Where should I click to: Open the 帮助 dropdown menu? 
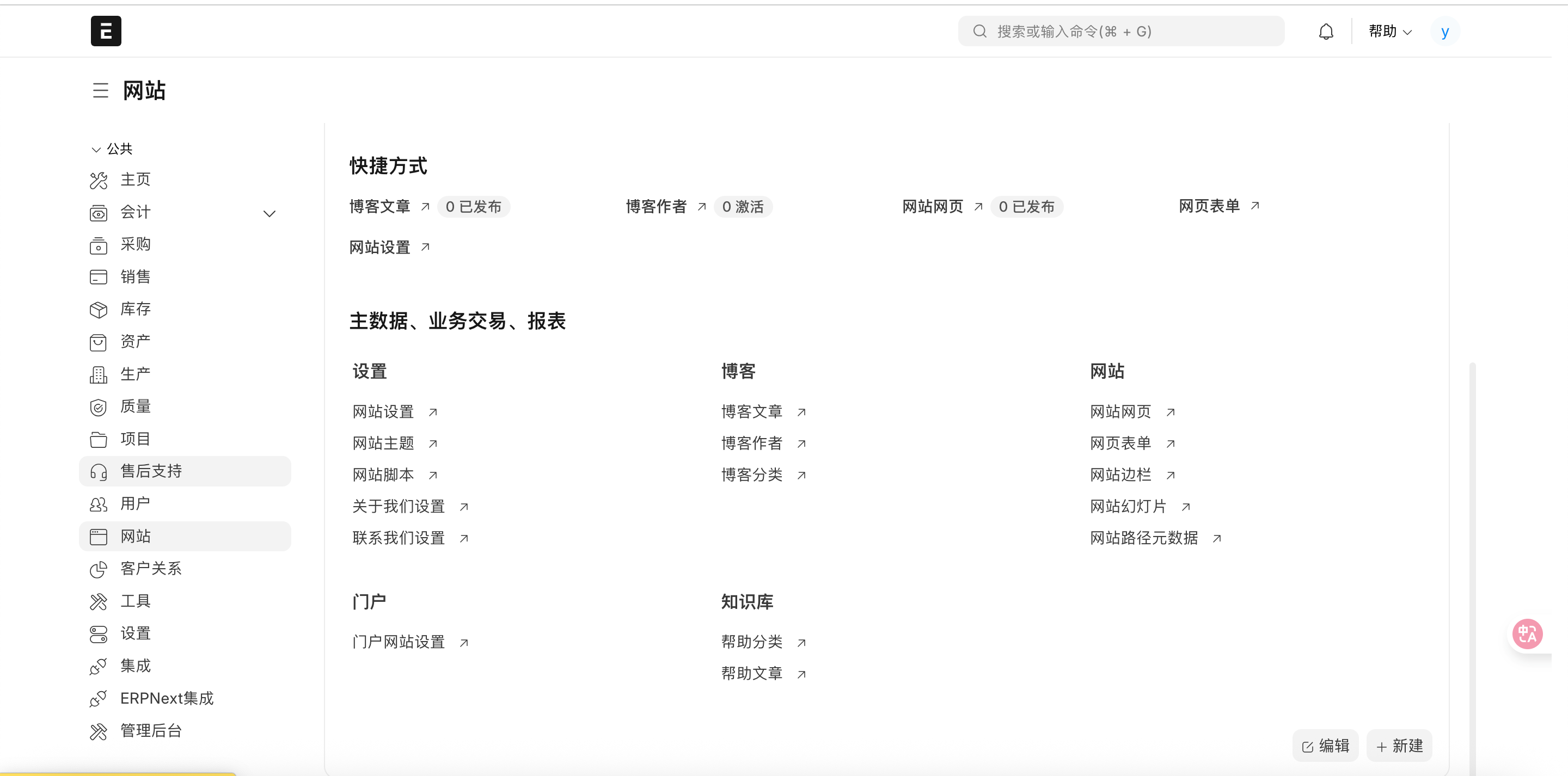point(1389,32)
